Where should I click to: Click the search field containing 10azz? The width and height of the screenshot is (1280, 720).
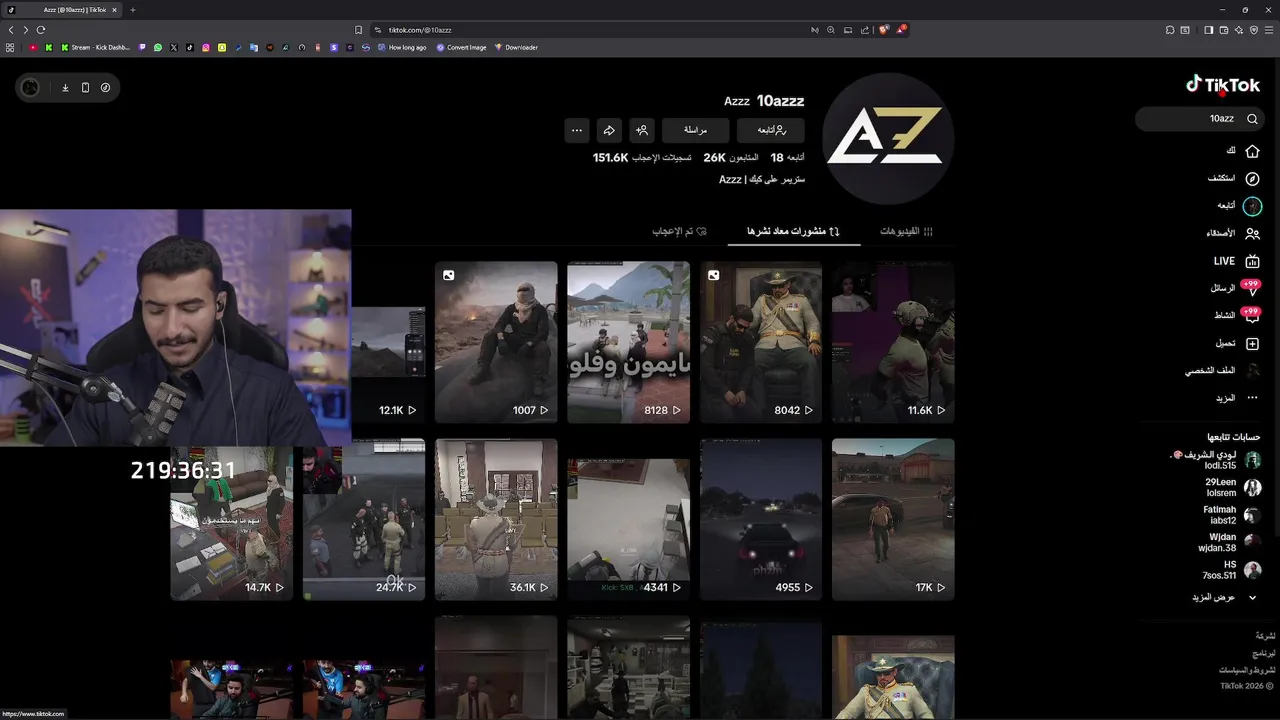(1200, 119)
